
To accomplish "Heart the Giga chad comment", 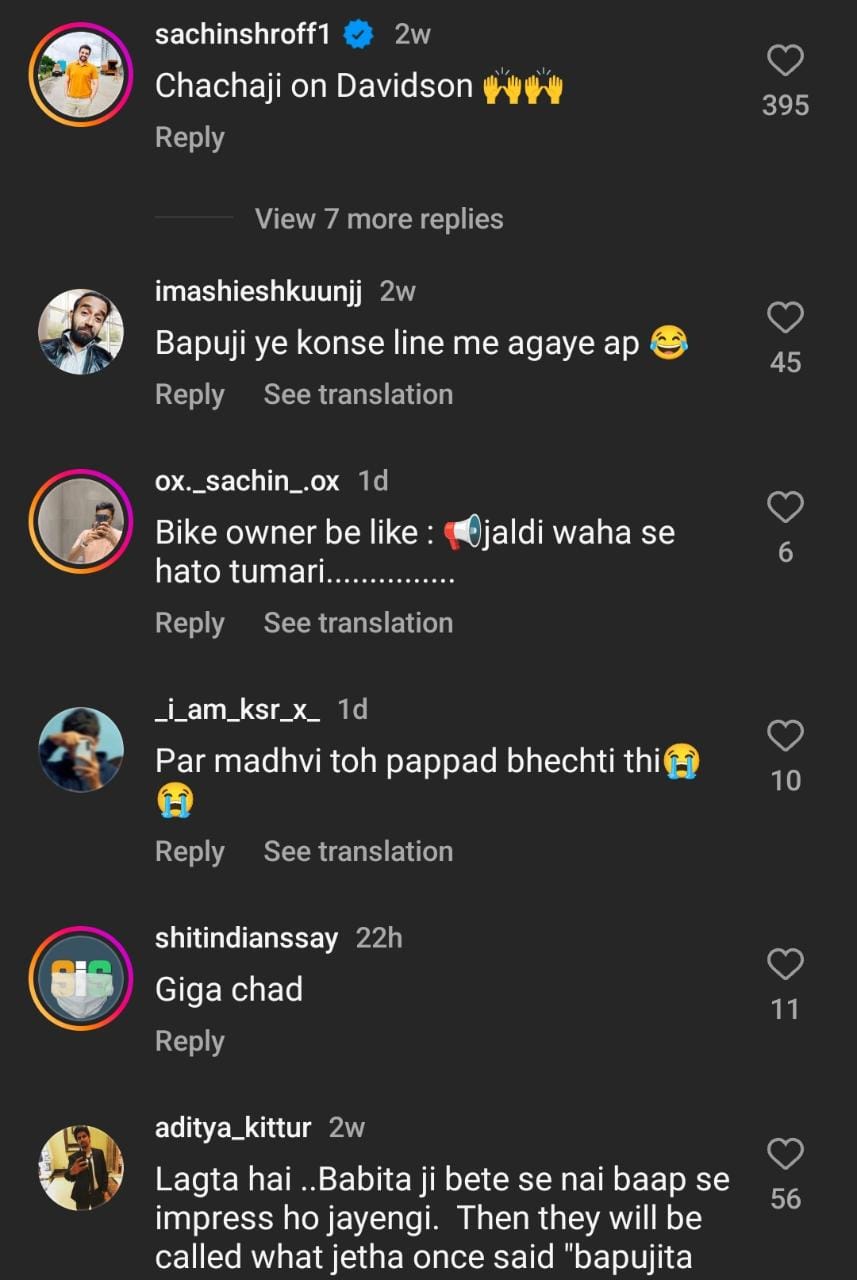I will pos(785,965).
